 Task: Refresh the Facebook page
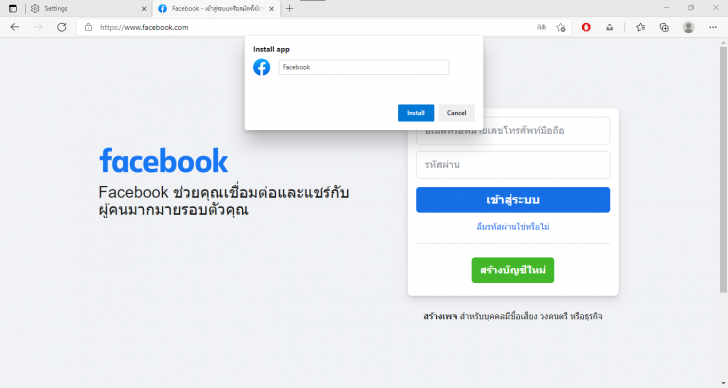[x=62, y=27]
